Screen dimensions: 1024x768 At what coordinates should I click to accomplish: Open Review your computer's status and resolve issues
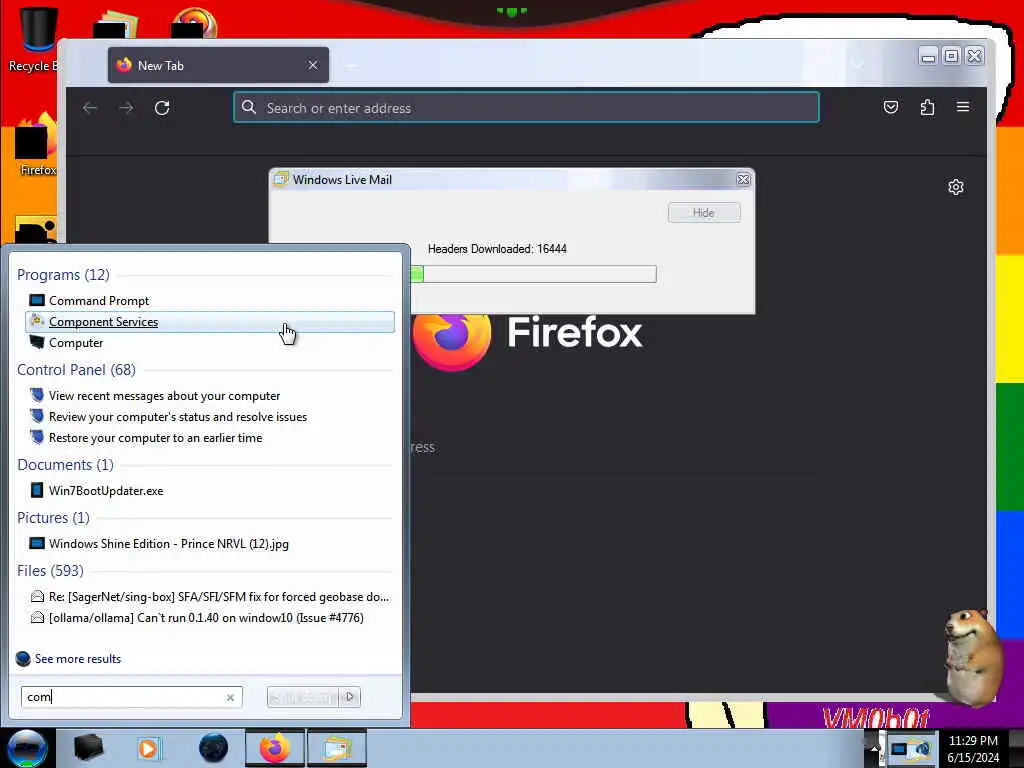(x=209, y=417)
